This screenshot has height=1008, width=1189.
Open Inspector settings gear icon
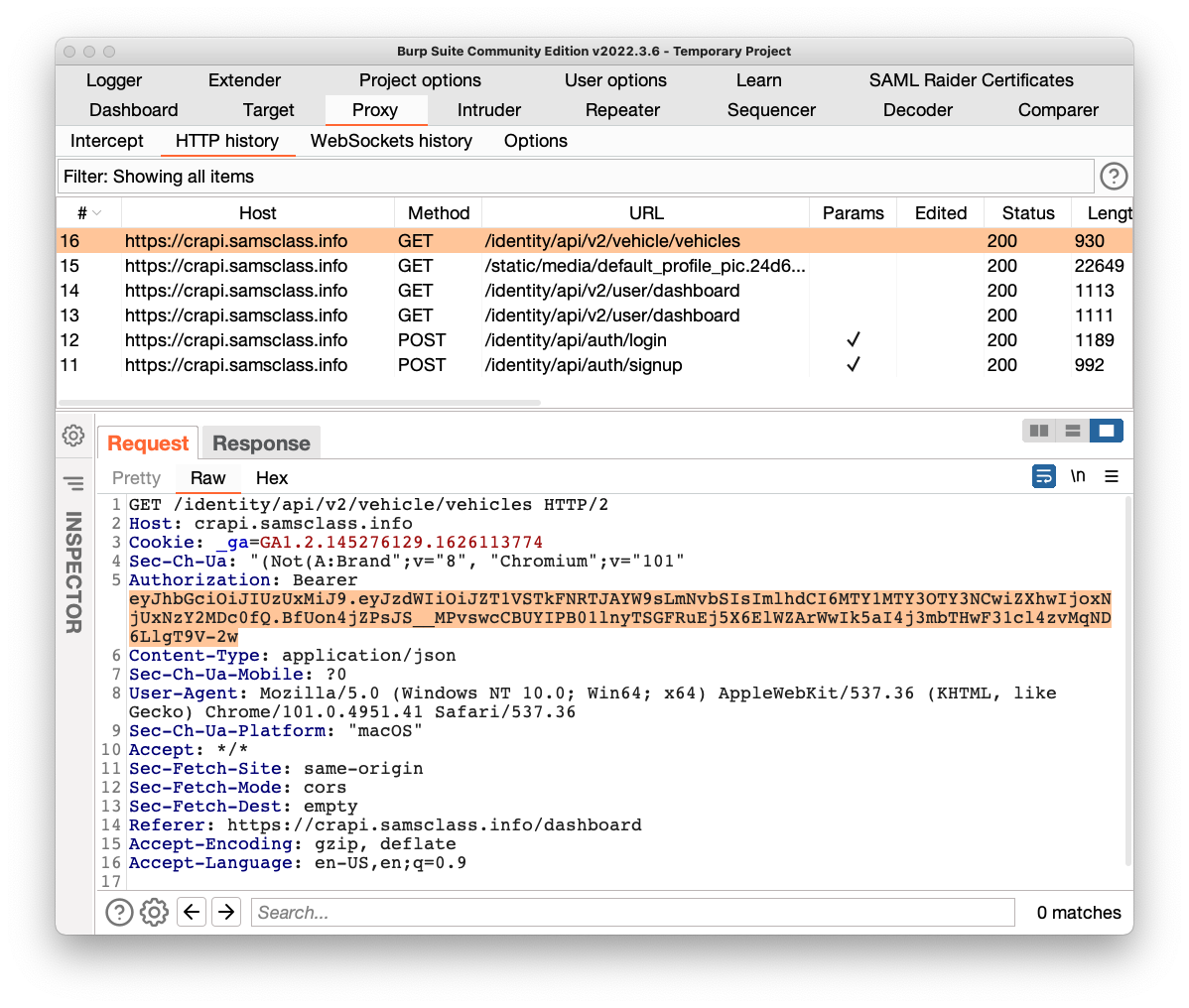[x=73, y=436]
